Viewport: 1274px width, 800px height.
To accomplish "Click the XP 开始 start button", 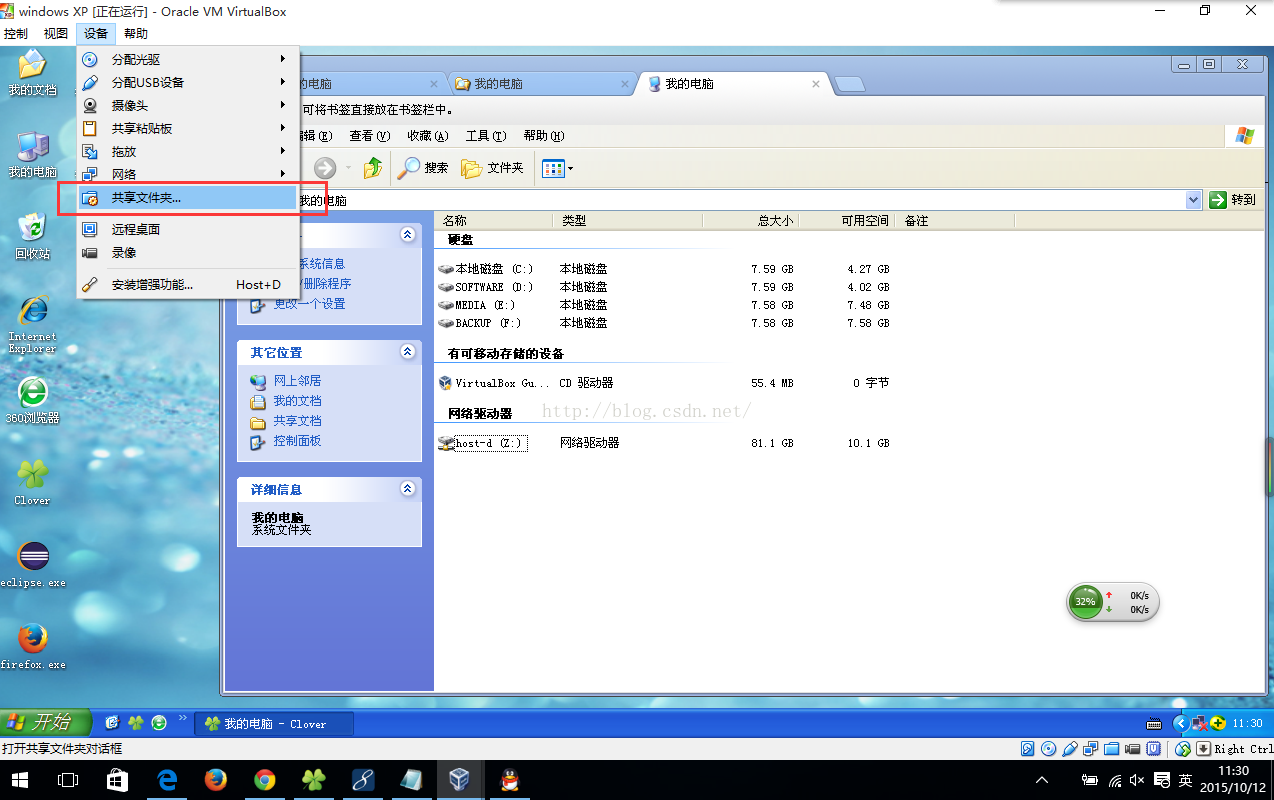I will click(46, 722).
